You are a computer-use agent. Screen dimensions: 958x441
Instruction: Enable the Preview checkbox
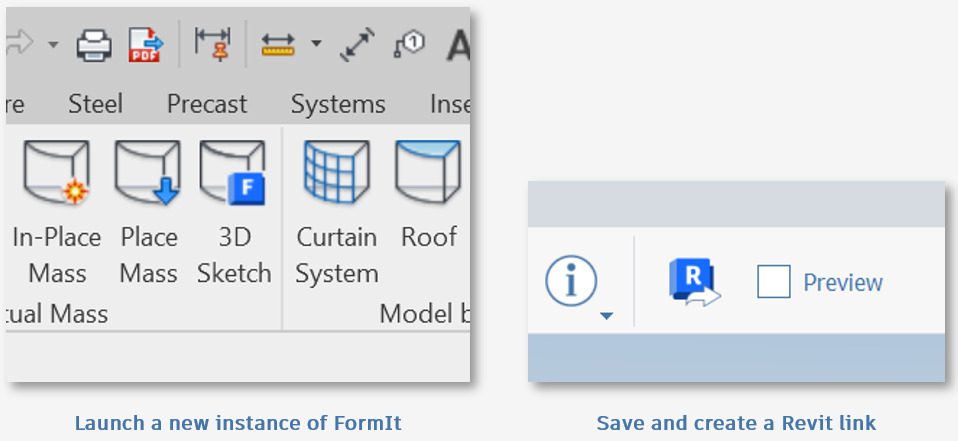click(773, 282)
